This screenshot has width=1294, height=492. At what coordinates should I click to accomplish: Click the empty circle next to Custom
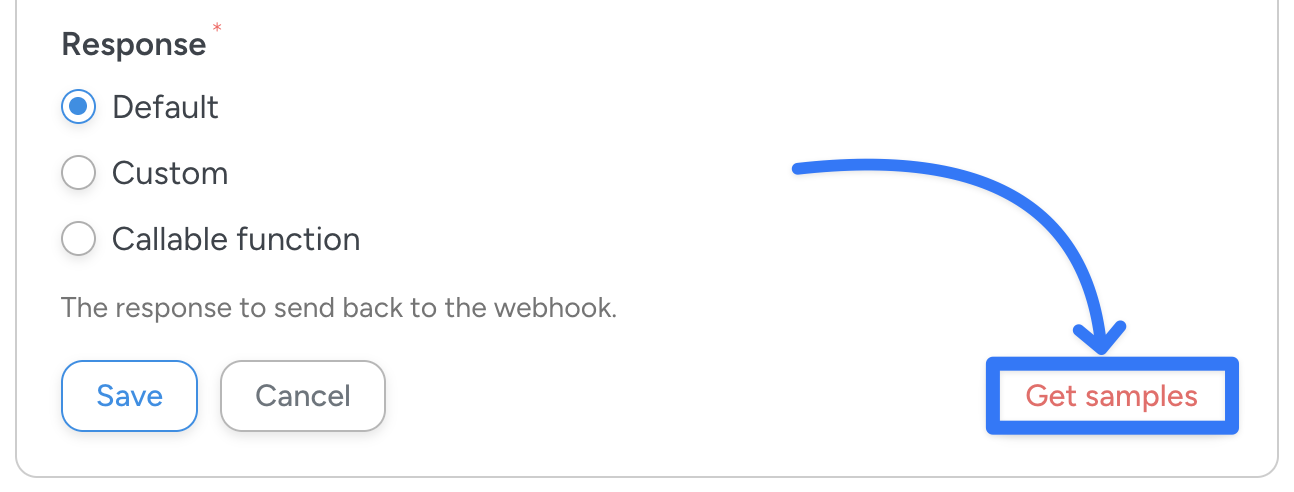pos(78,173)
